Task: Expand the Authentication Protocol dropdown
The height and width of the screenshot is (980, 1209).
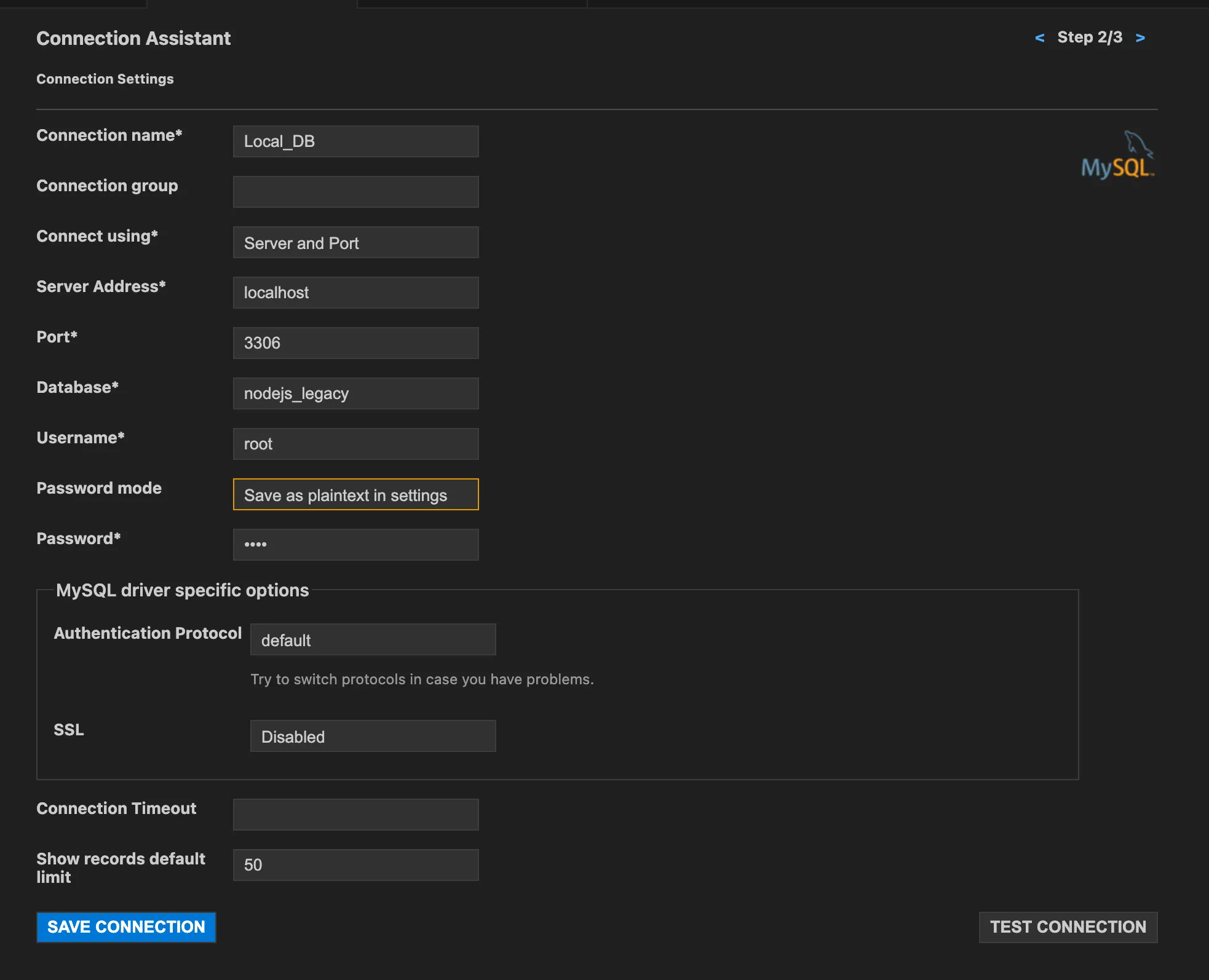Action: (373, 640)
